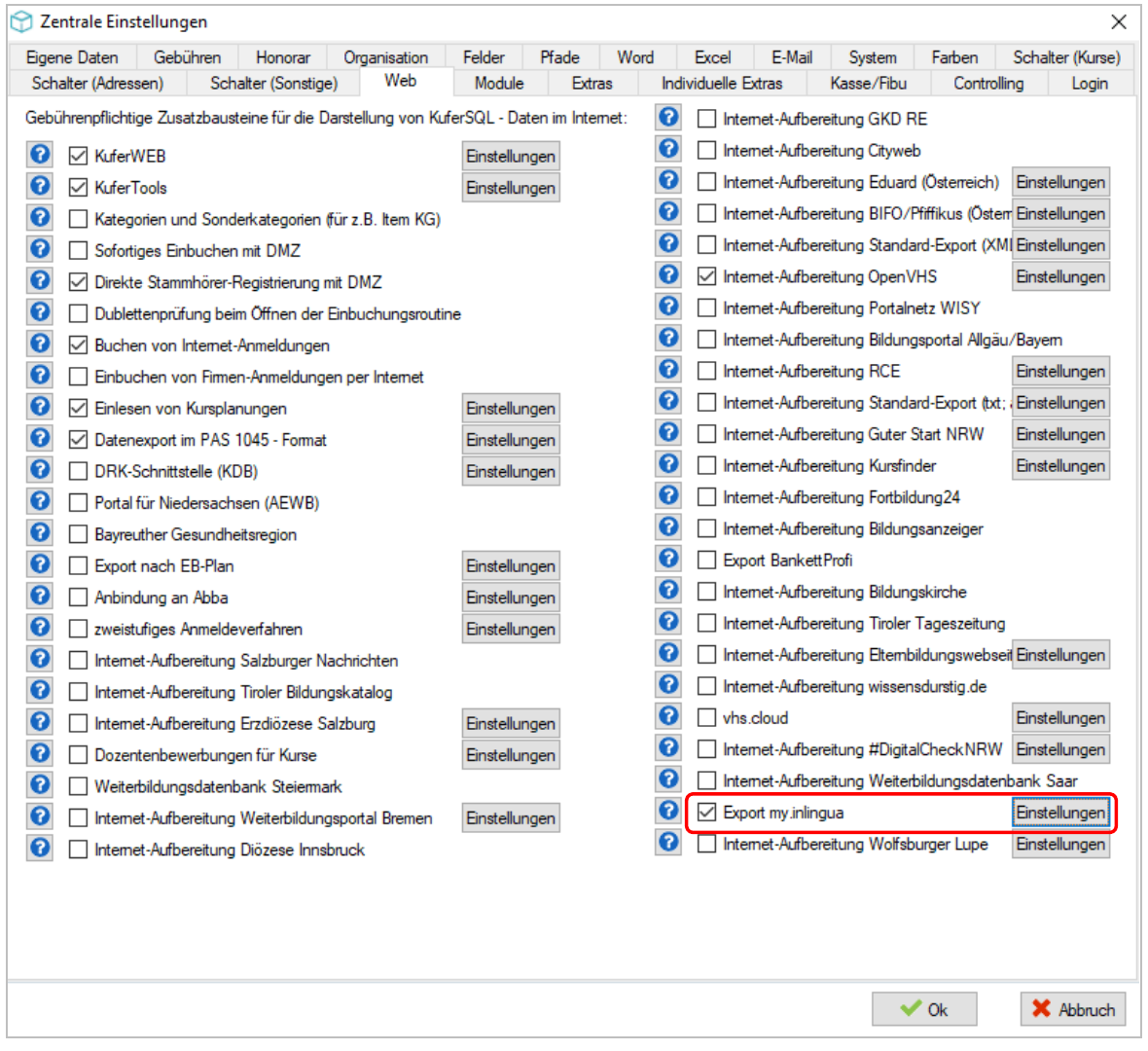Viewport: 1148px width, 1051px height.
Task: Switch to the Module tab
Action: [x=499, y=83]
